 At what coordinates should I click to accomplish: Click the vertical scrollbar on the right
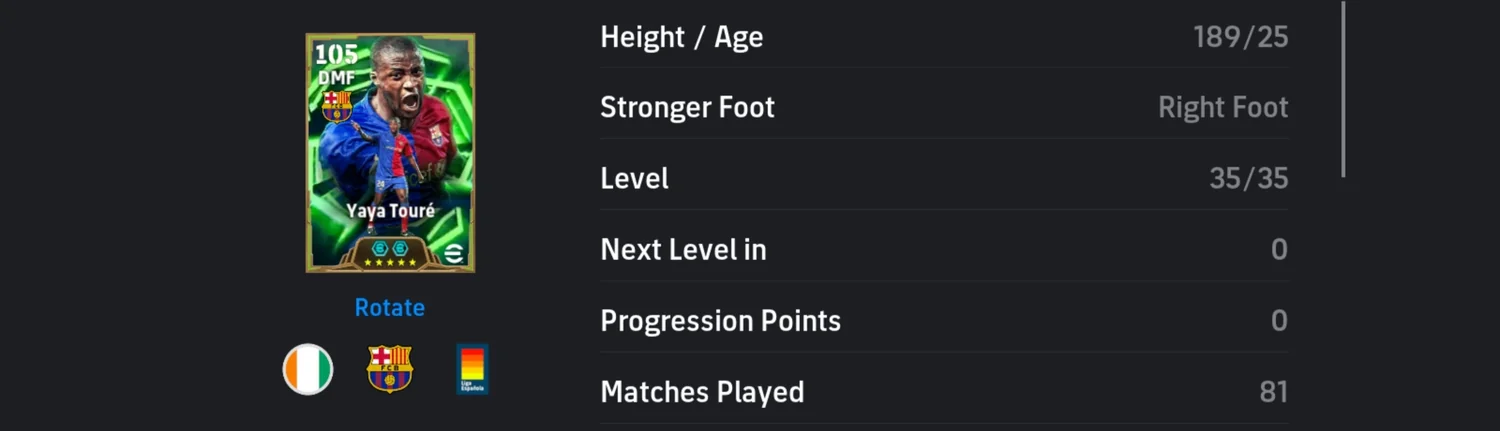click(1343, 90)
